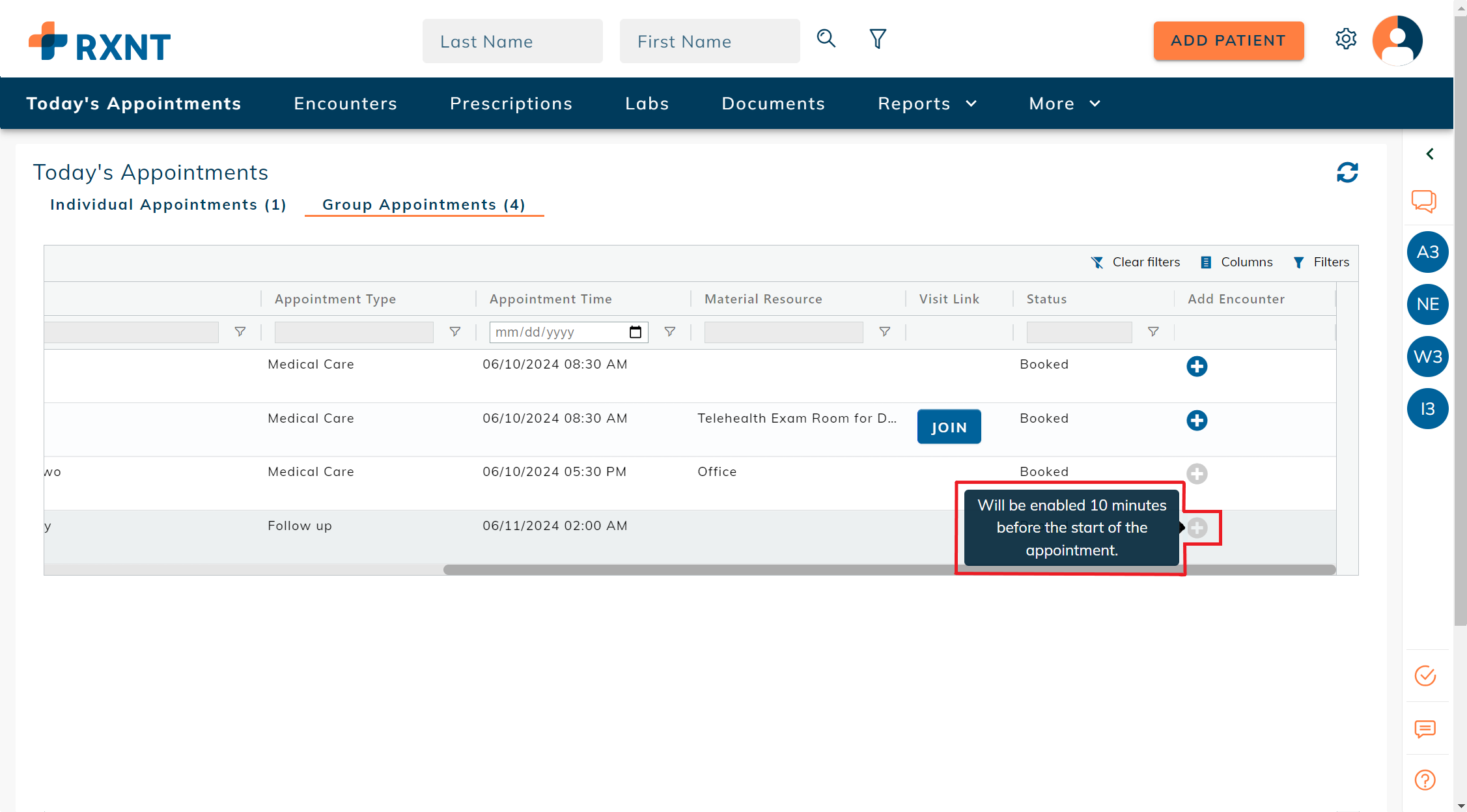Click the Appointment Type filter input

click(x=354, y=332)
